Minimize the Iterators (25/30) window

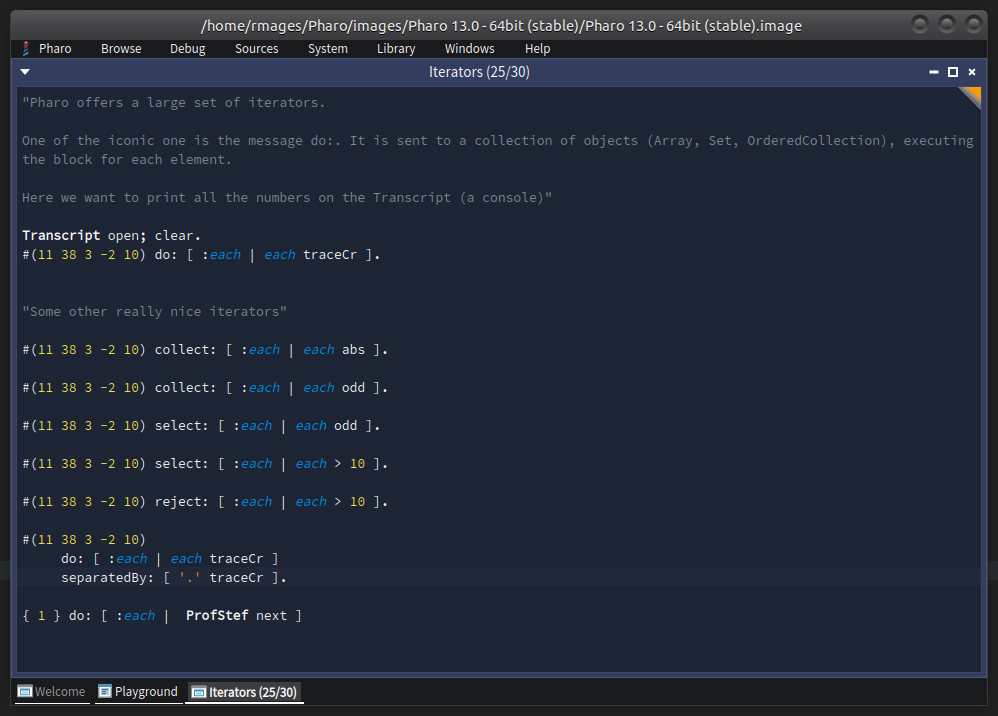934,72
